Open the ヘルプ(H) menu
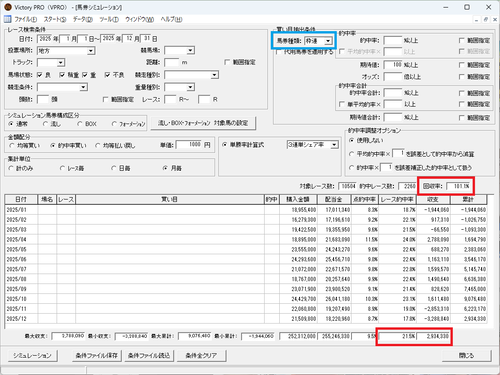500x375 pixels. [x=171, y=19]
